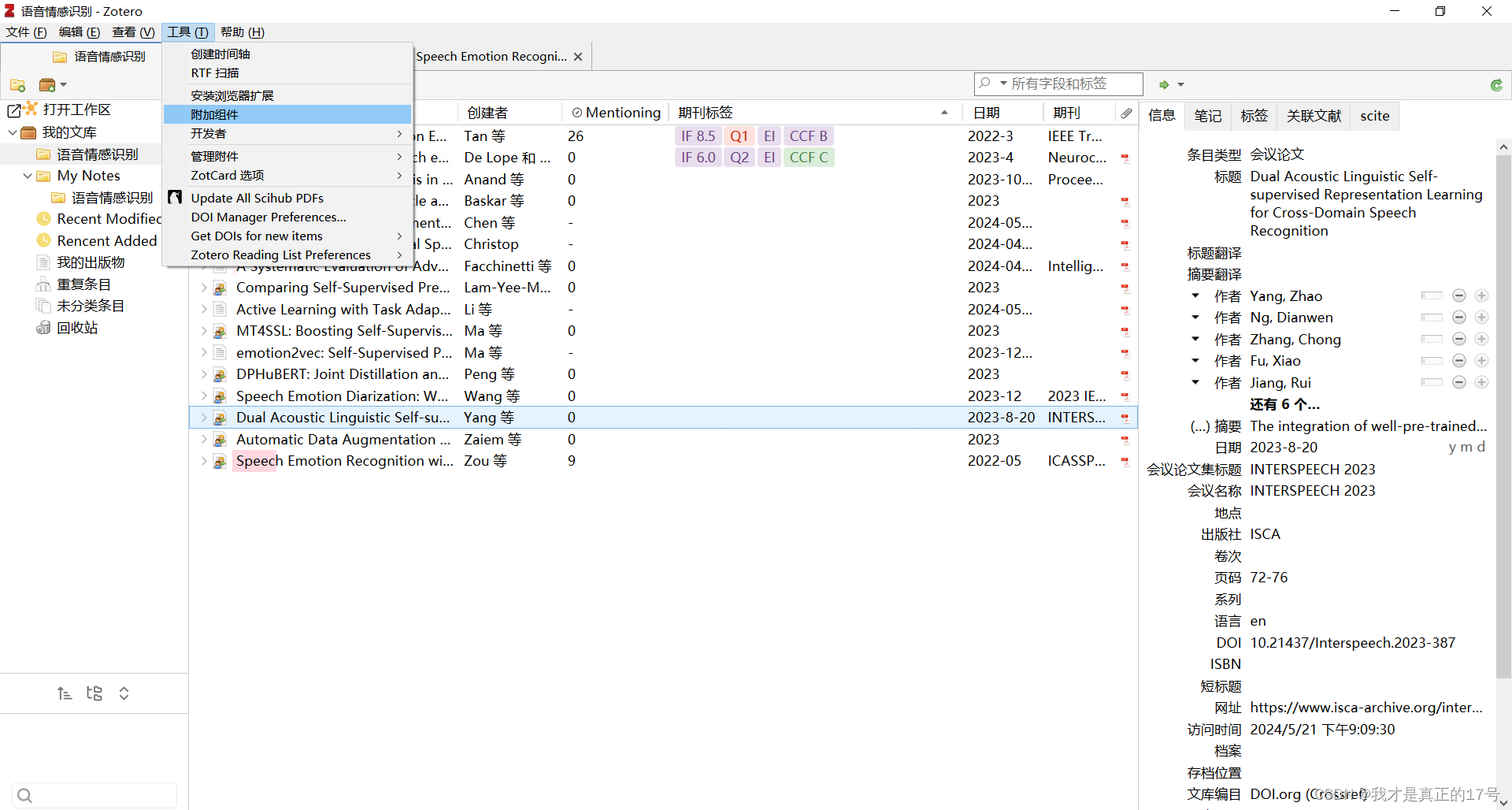Click the tree structure icon at bottom left
This screenshot has width=1512, height=810.
click(x=94, y=693)
